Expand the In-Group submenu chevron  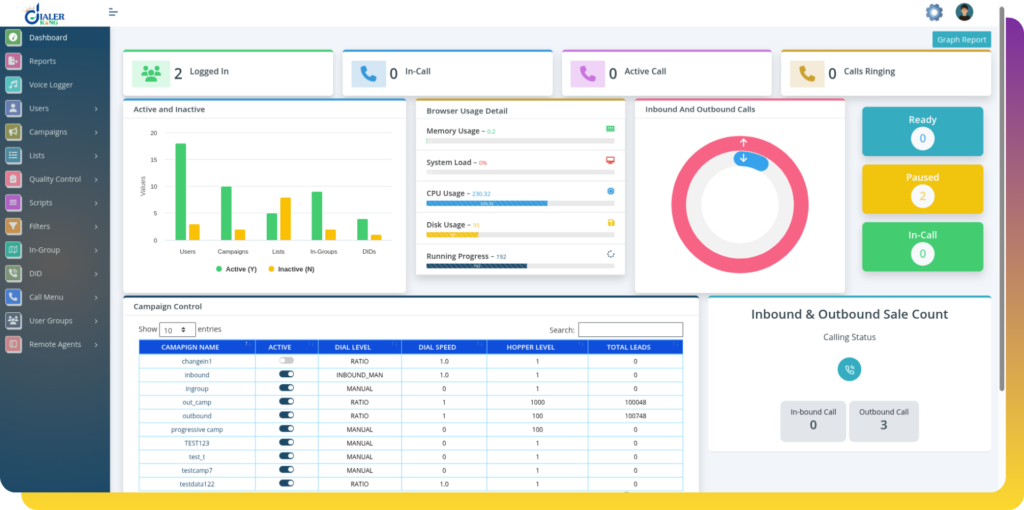(x=96, y=249)
